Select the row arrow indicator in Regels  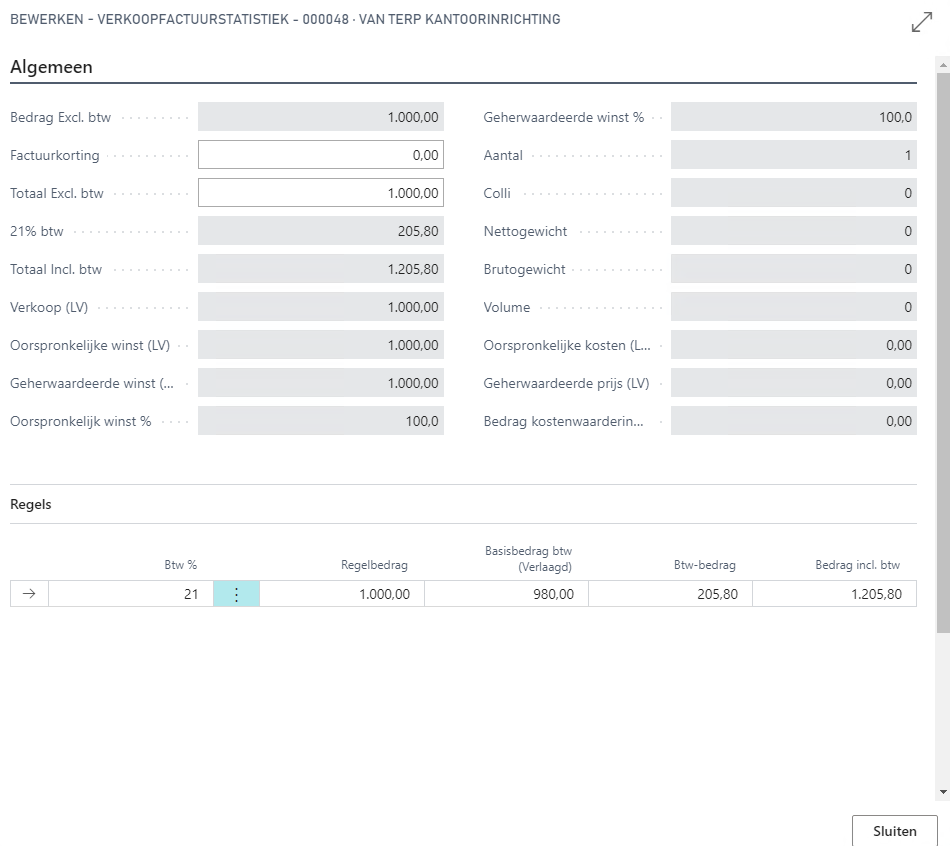tap(29, 594)
